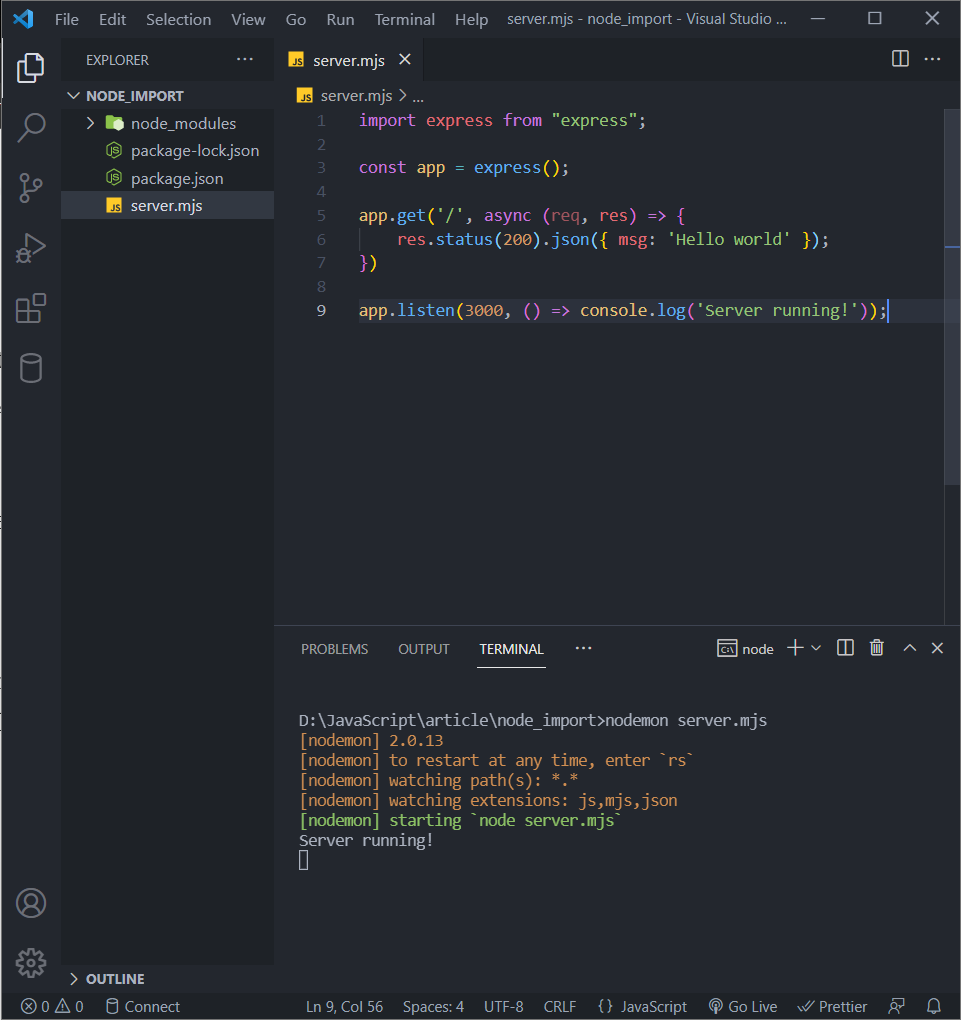This screenshot has width=961, height=1020.
Task: Switch to the PROBLEMS tab
Action: coord(334,648)
